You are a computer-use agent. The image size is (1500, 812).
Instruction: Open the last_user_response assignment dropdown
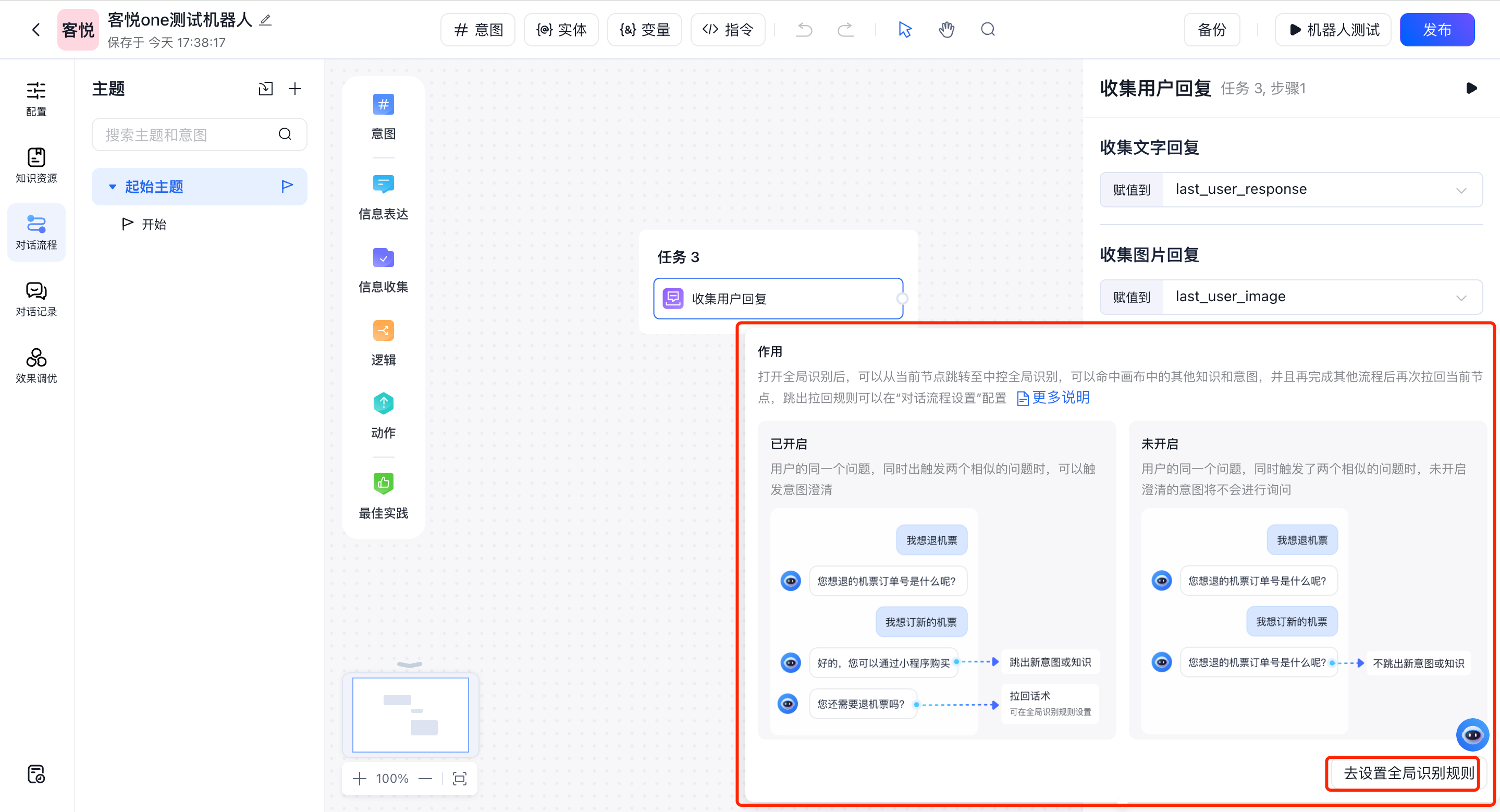pyautogui.click(x=1461, y=189)
